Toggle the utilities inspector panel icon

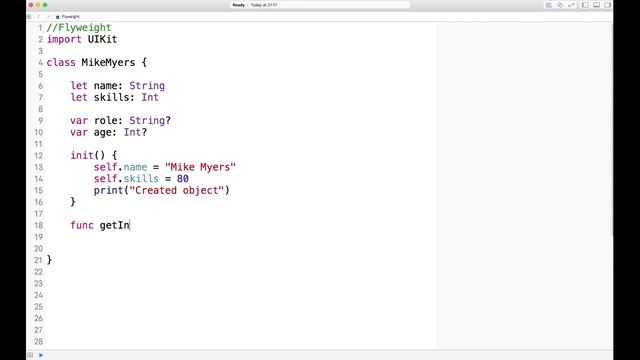pyautogui.click(x=607, y=5)
